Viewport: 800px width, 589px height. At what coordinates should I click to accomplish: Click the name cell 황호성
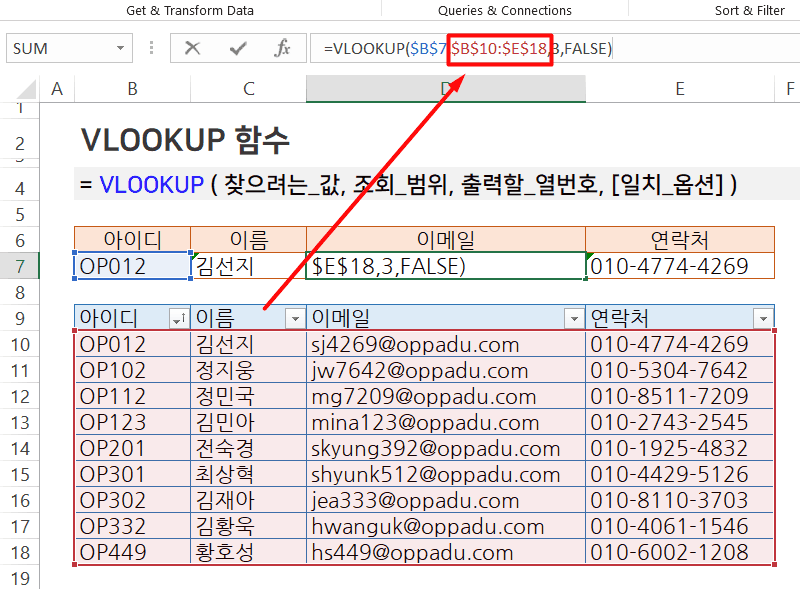[248, 552]
